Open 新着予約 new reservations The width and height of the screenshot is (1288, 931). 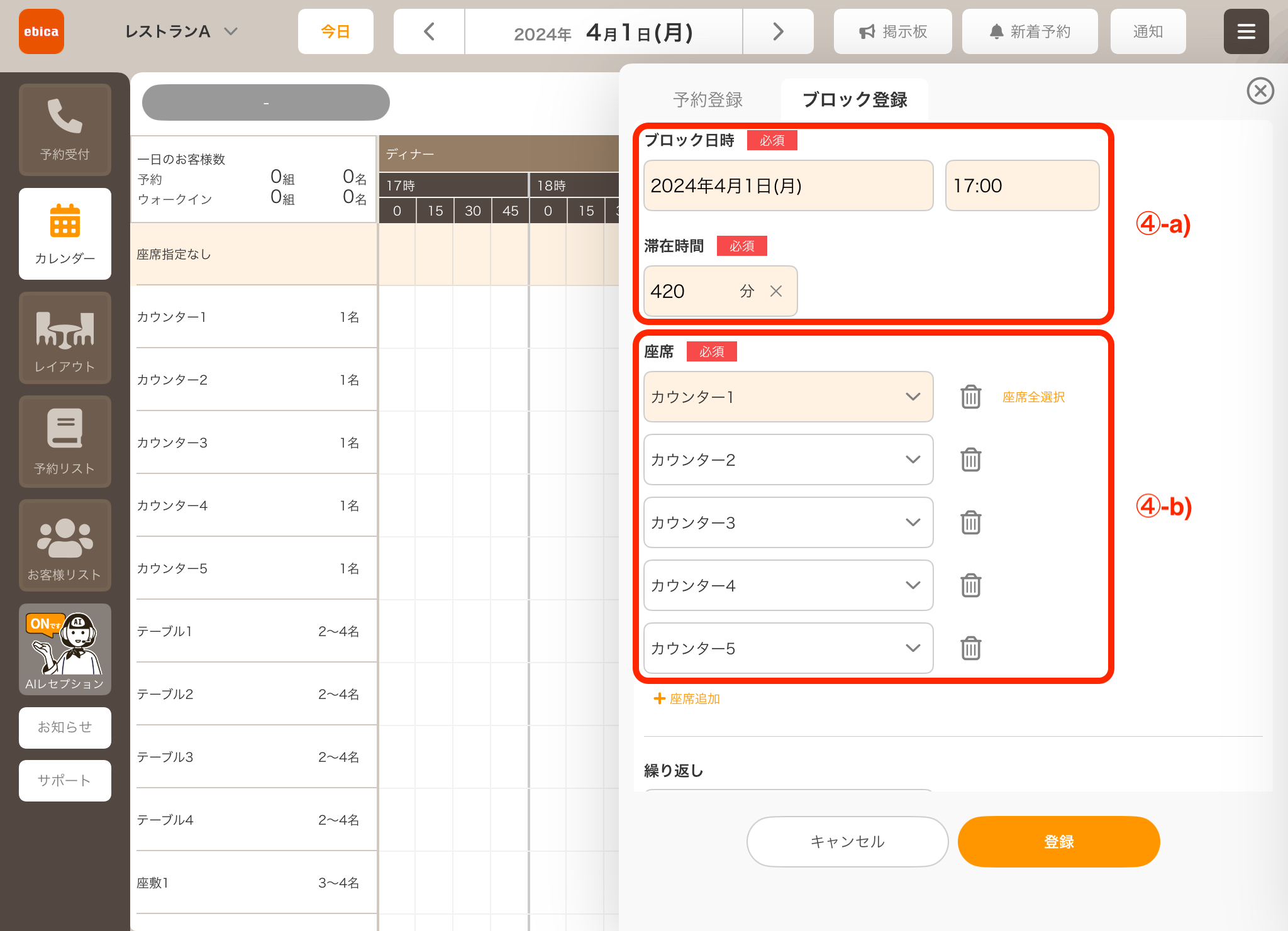pyautogui.click(x=1030, y=31)
